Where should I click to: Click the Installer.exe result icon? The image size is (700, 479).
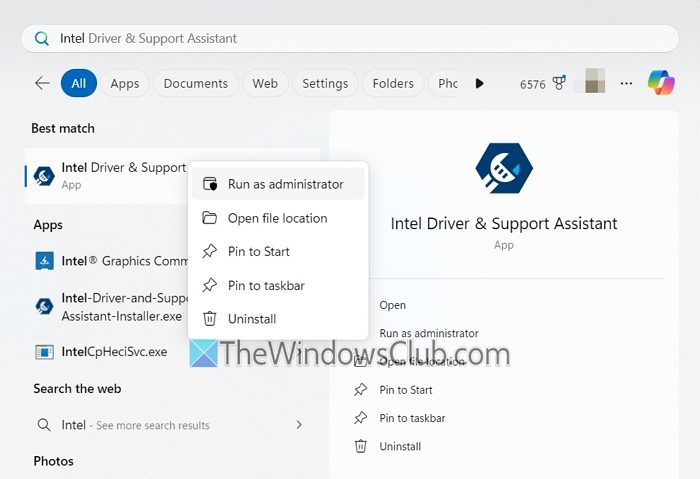[44, 307]
